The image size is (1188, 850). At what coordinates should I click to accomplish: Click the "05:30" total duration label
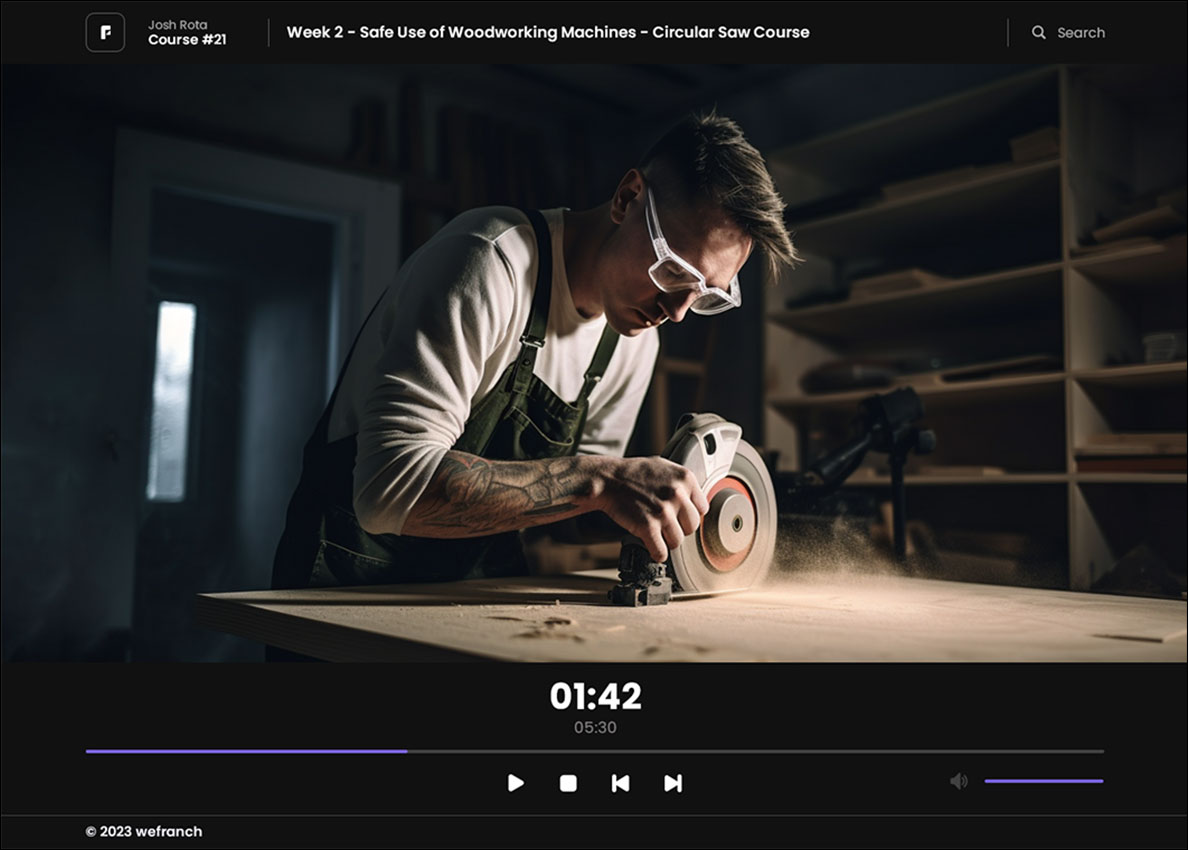click(x=594, y=727)
